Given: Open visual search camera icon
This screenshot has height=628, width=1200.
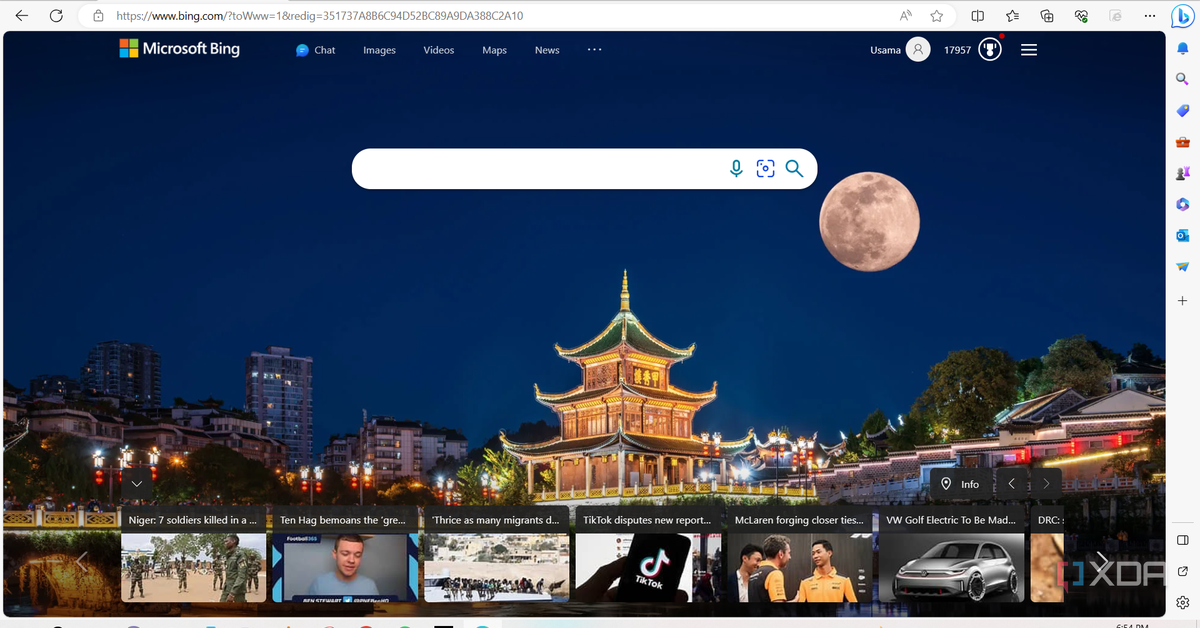Looking at the screenshot, I should click(x=765, y=169).
